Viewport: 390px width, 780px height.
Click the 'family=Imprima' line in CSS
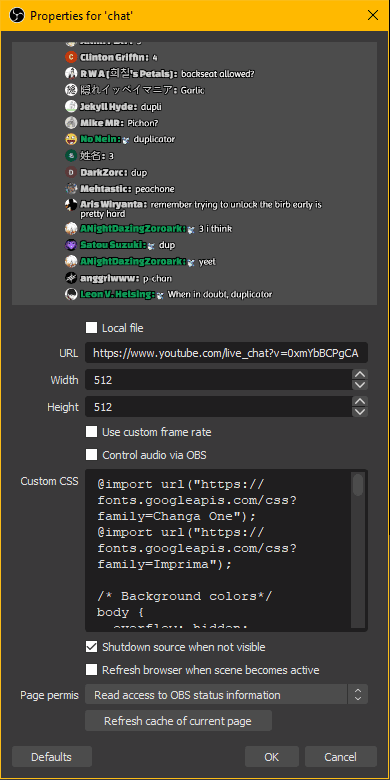(x=165, y=564)
